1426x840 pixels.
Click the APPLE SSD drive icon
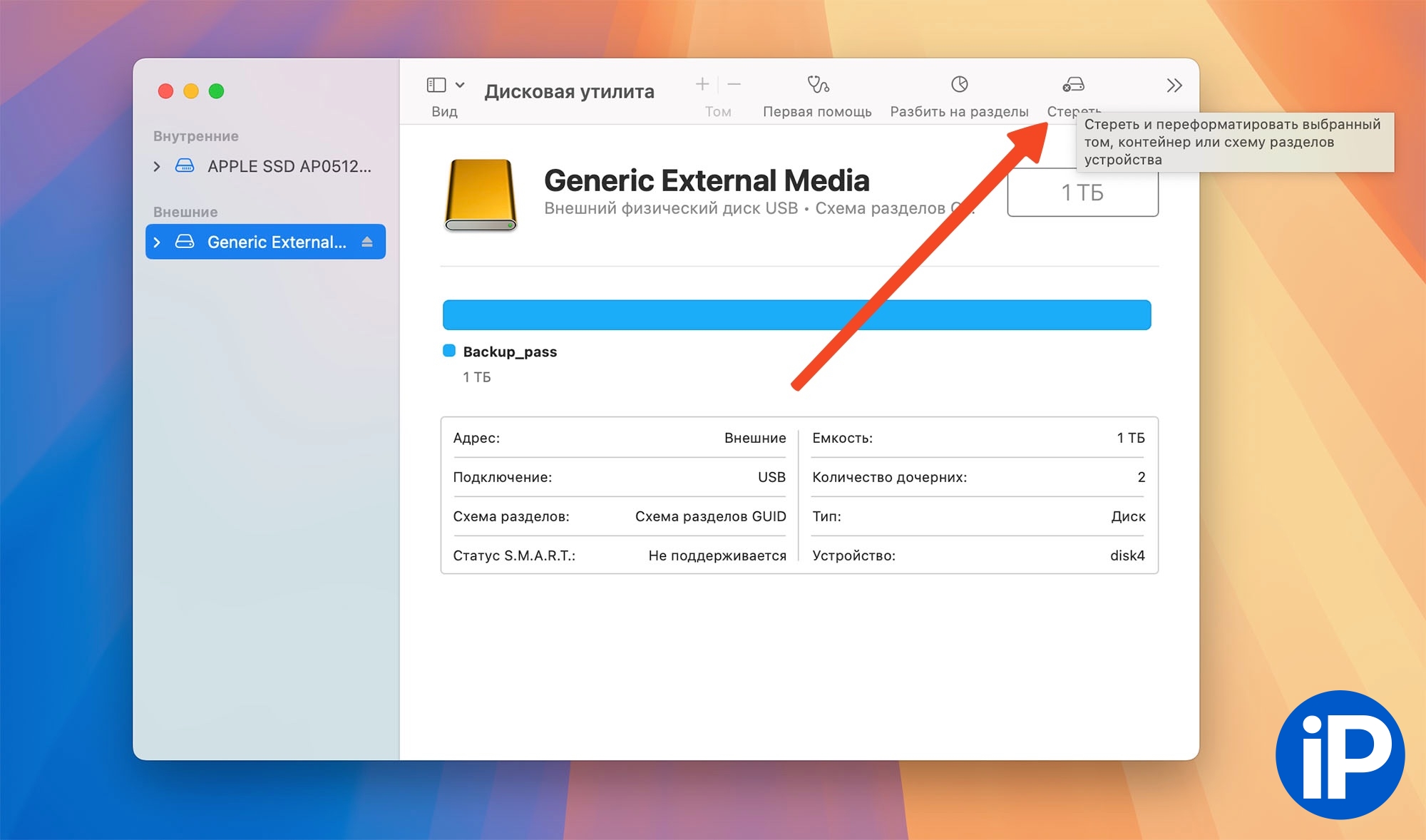[185, 166]
